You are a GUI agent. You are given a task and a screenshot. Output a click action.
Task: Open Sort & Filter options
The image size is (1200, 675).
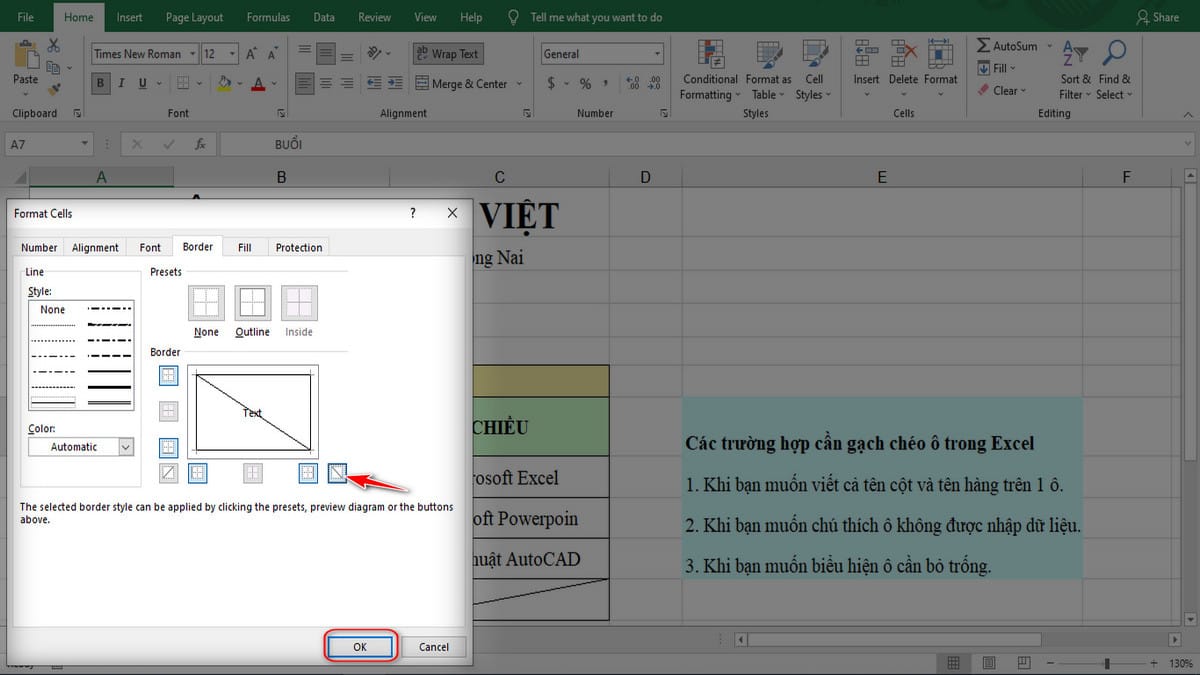point(1074,69)
